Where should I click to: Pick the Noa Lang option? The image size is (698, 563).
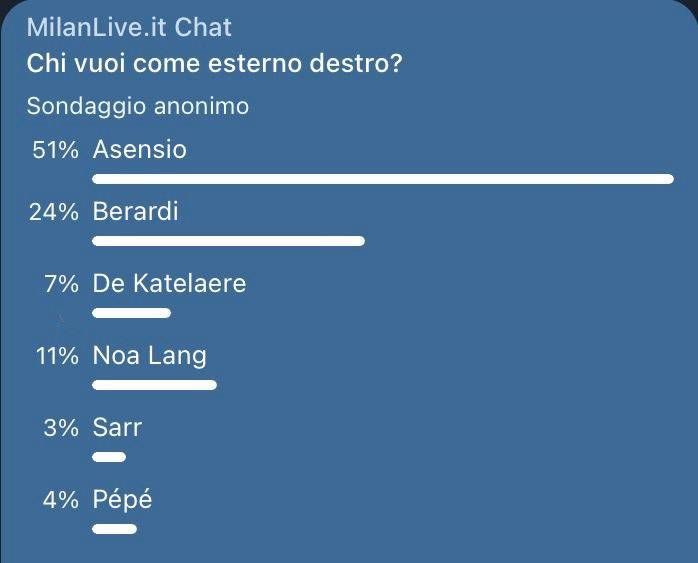point(149,355)
